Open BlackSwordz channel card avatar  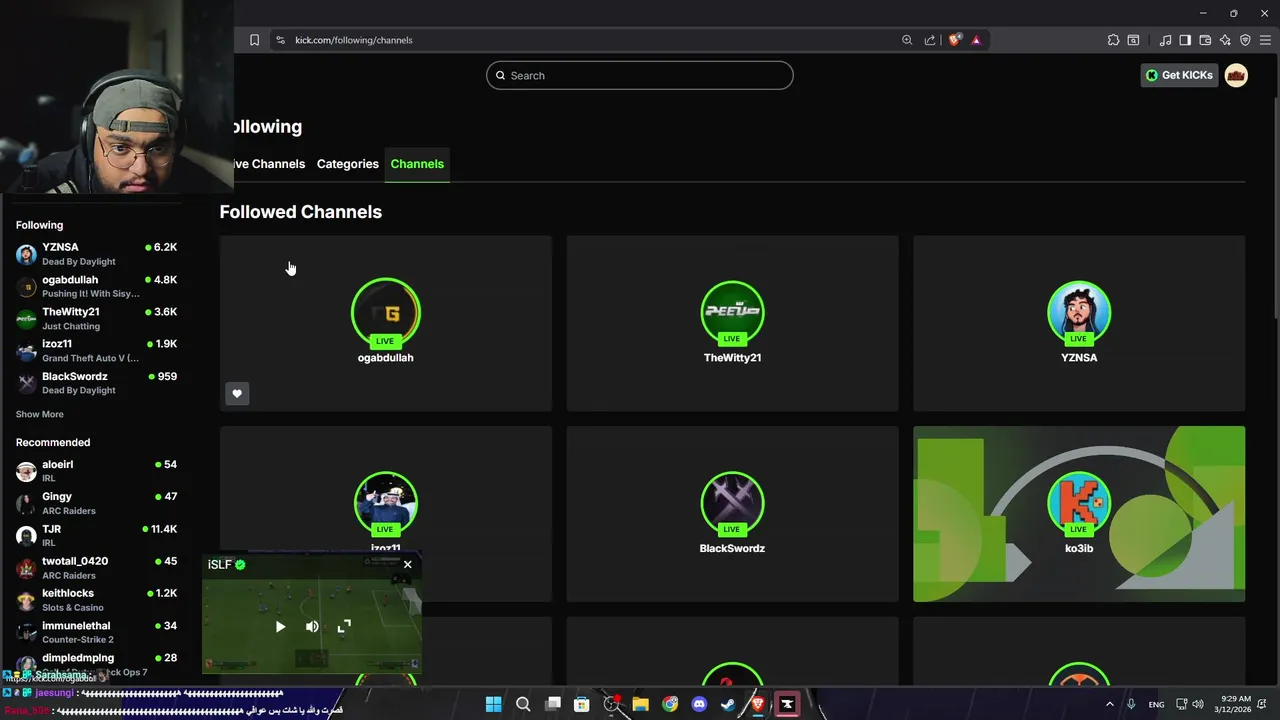tap(732, 503)
